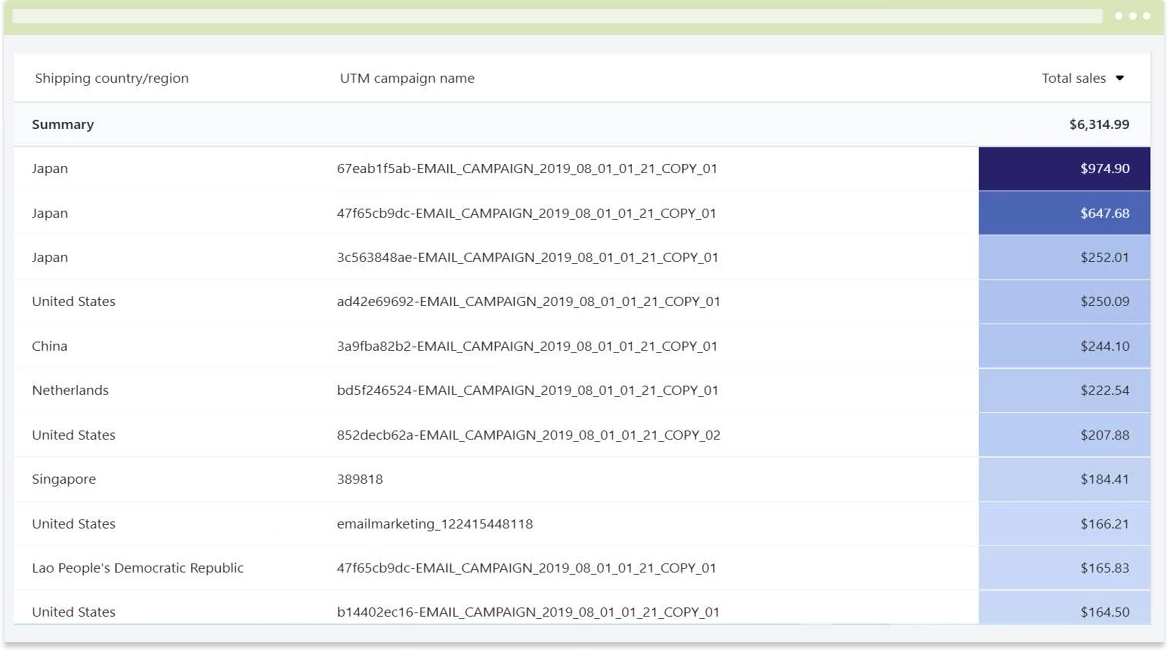The image size is (1170, 650).
Task: Select the summary total $6,314.99
Action: tap(1099, 125)
